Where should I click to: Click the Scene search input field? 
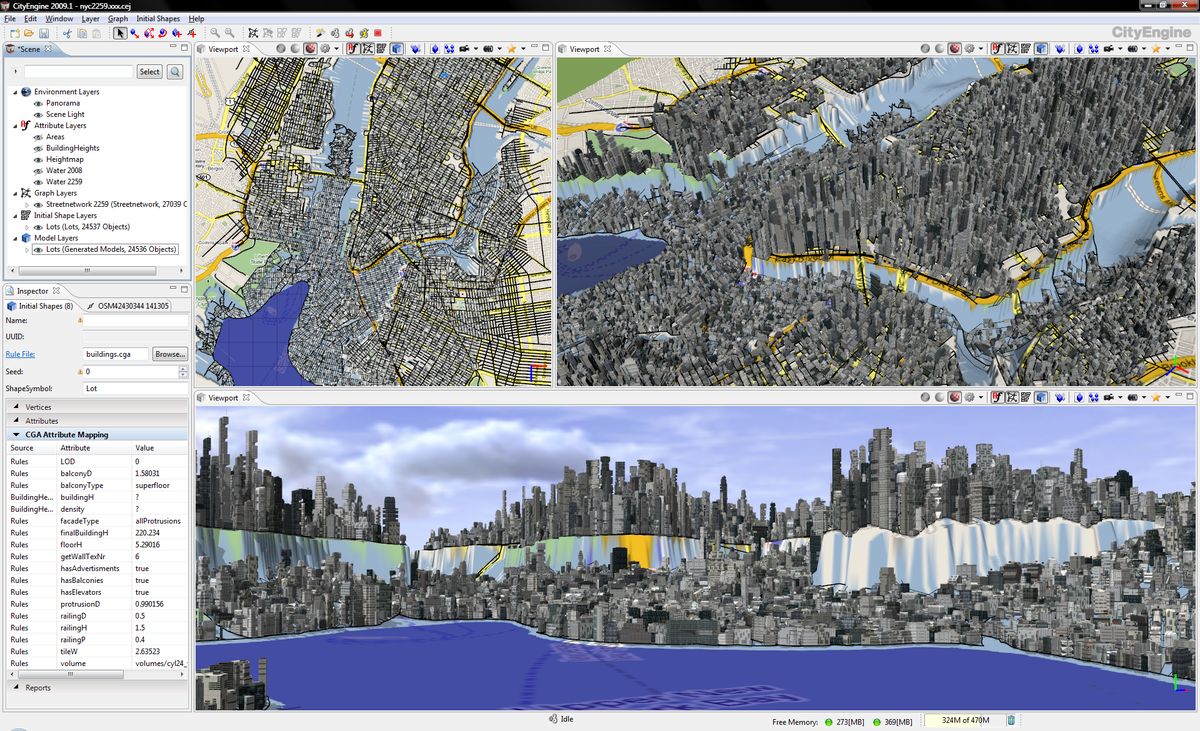pyautogui.click(x=78, y=72)
